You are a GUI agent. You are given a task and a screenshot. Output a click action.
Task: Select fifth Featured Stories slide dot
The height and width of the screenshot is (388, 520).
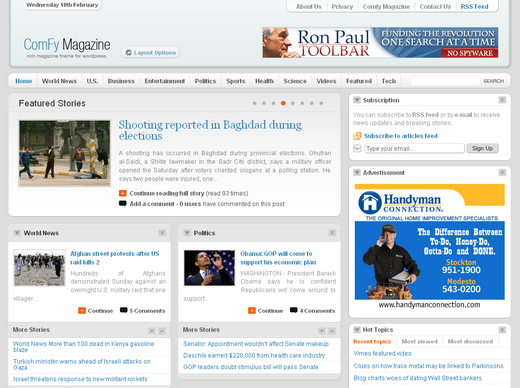pyautogui.click(x=293, y=103)
